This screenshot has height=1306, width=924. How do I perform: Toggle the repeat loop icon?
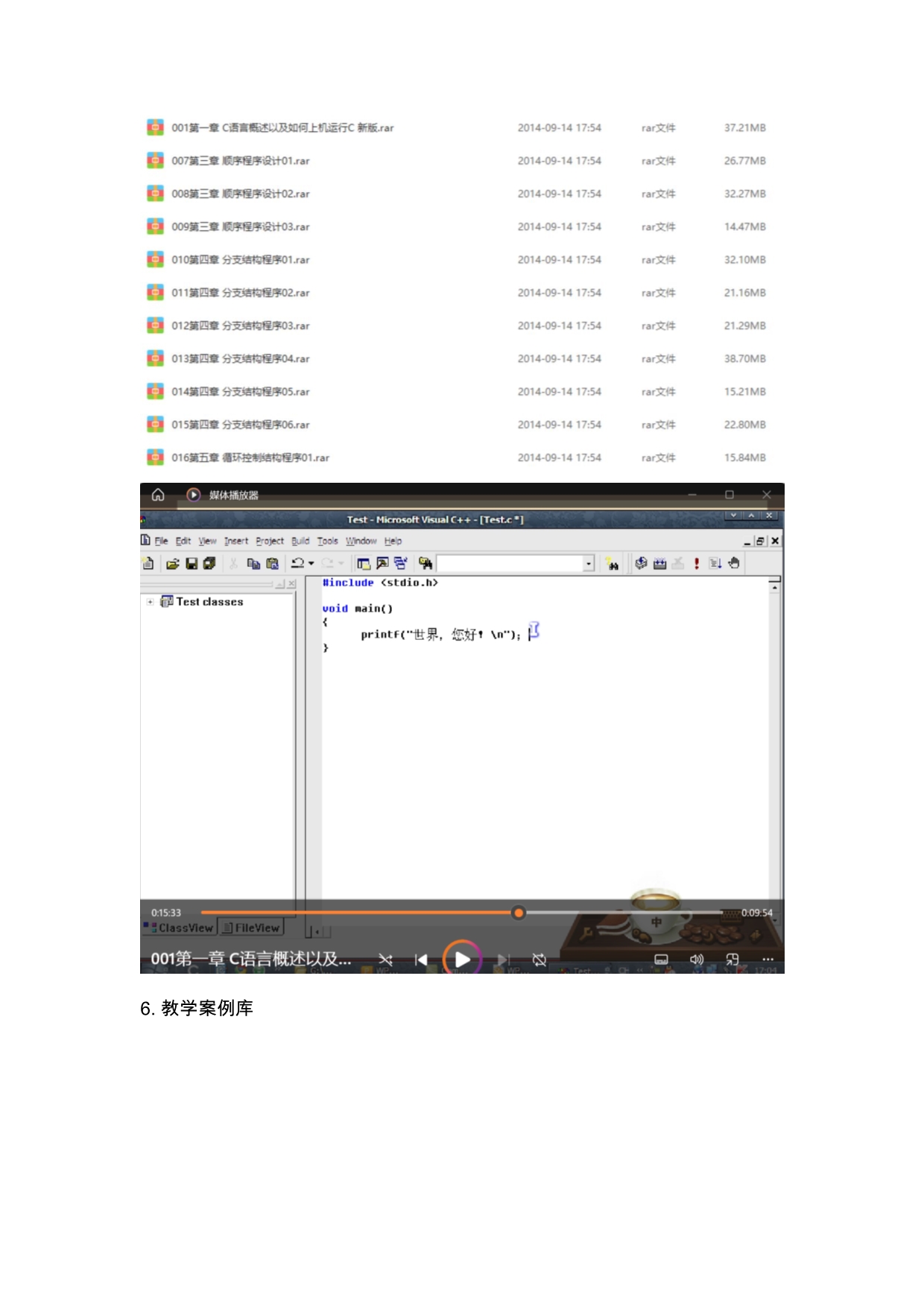(x=539, y=960)
